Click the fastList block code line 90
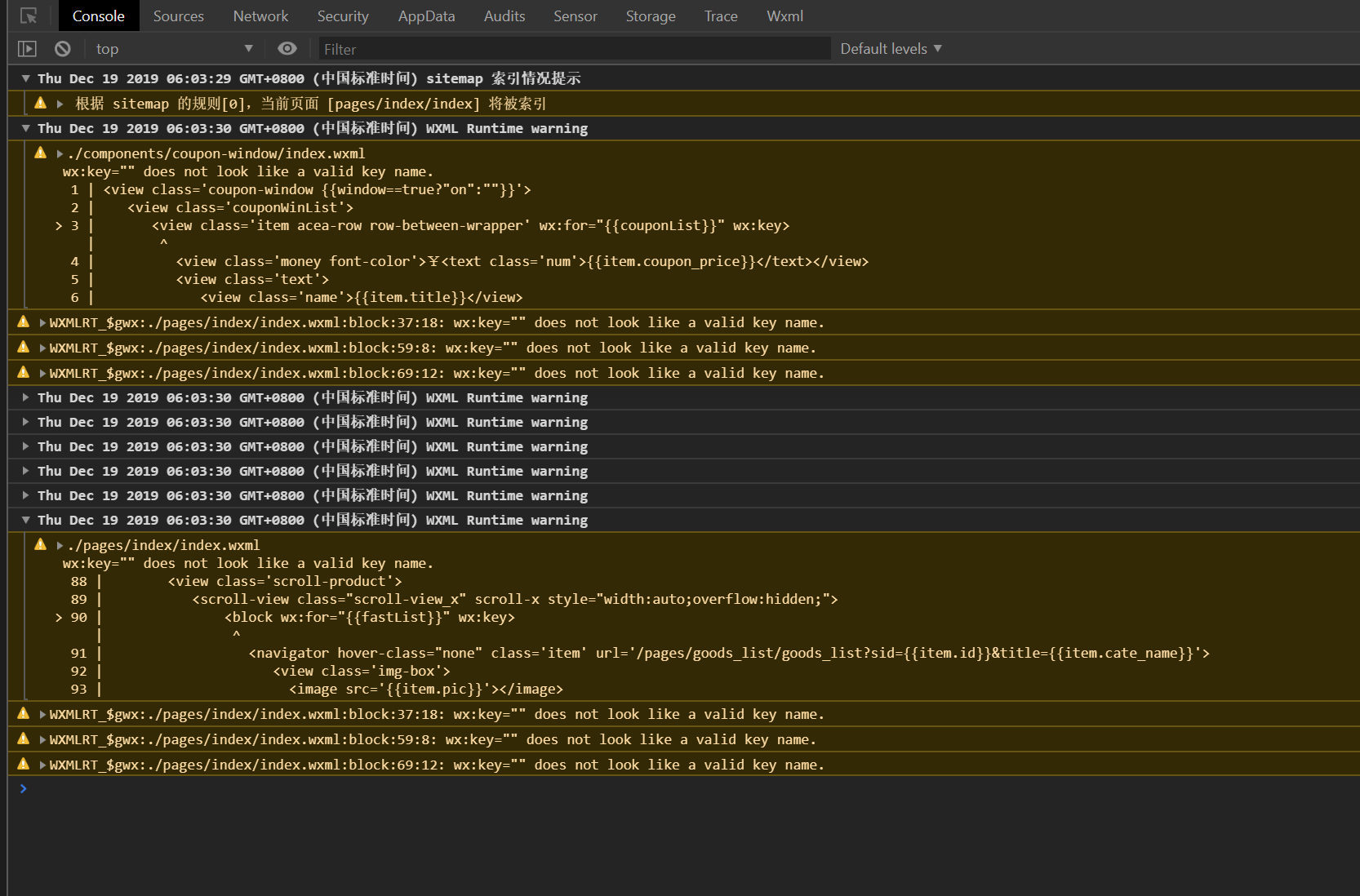Screen dimensions: 1360x896 tap(370, 617)
